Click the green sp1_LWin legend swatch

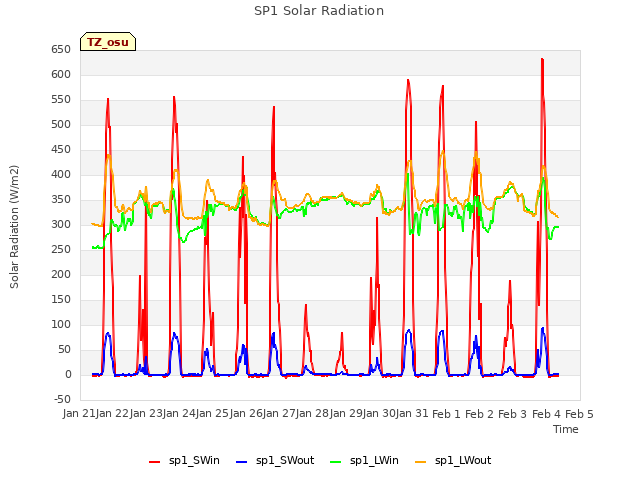tap(335, 462)
